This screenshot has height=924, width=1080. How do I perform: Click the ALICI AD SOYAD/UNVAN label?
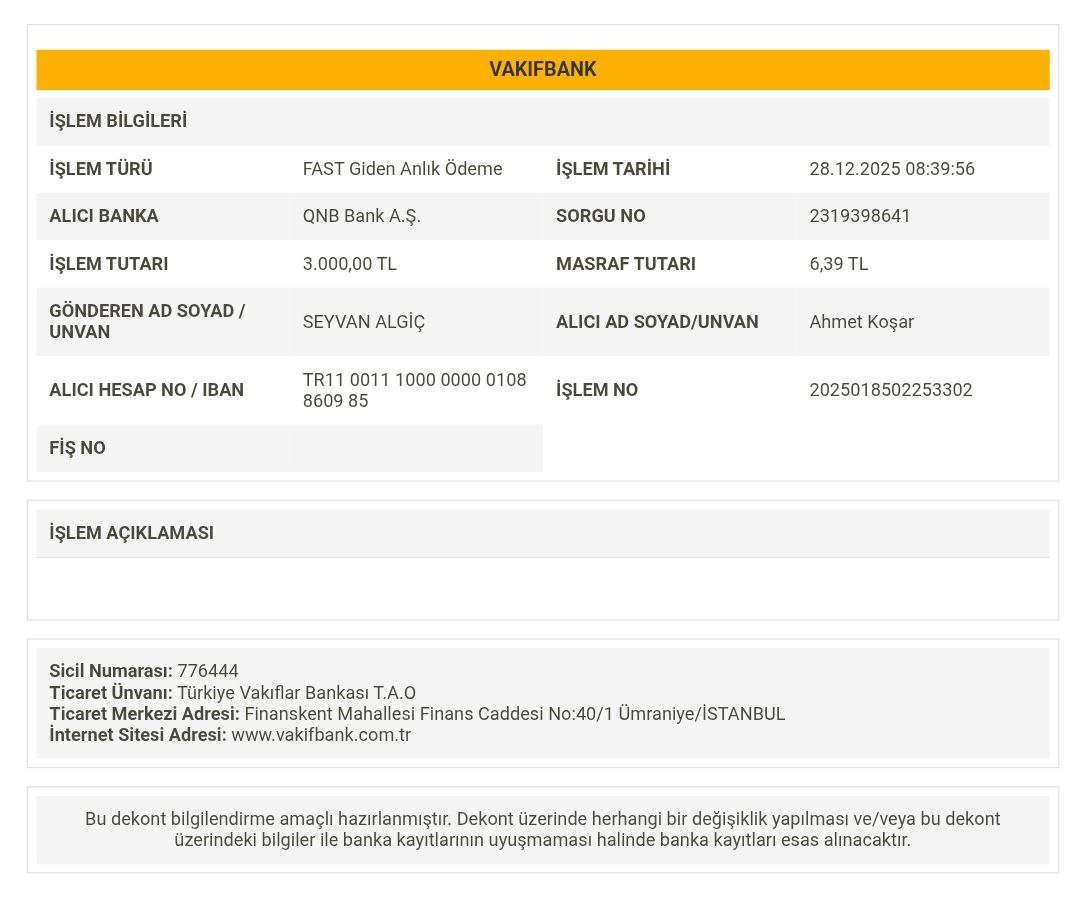657,322
